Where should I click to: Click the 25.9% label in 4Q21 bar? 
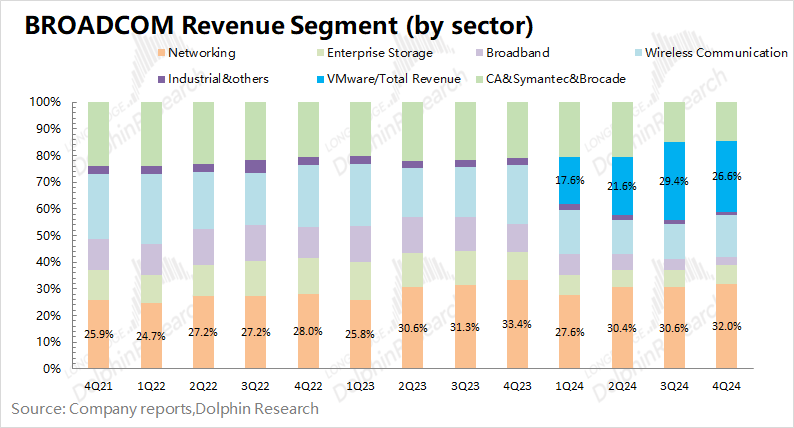(x=99, y=334)
